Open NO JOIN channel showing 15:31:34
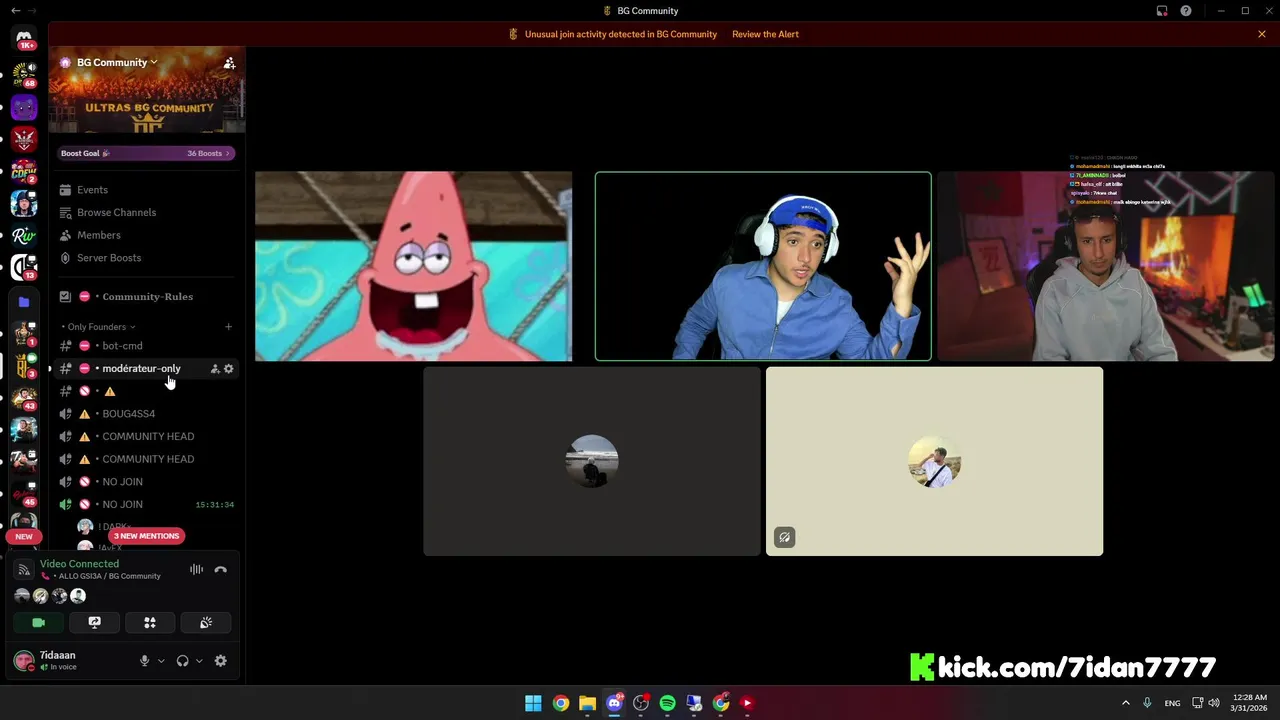1280x720 pixels. point(146,504)
